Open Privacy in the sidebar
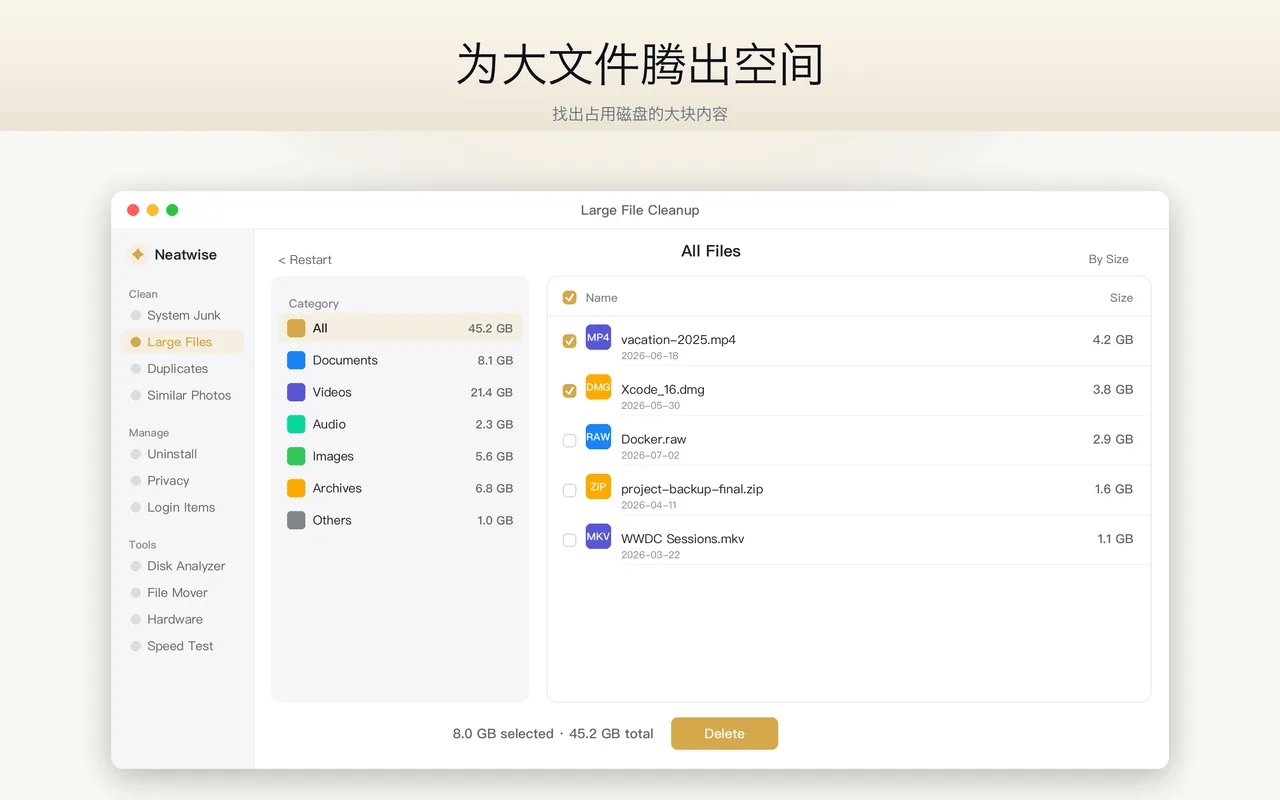The height and width of the screenshot is (800, 1280). (182, 481)
